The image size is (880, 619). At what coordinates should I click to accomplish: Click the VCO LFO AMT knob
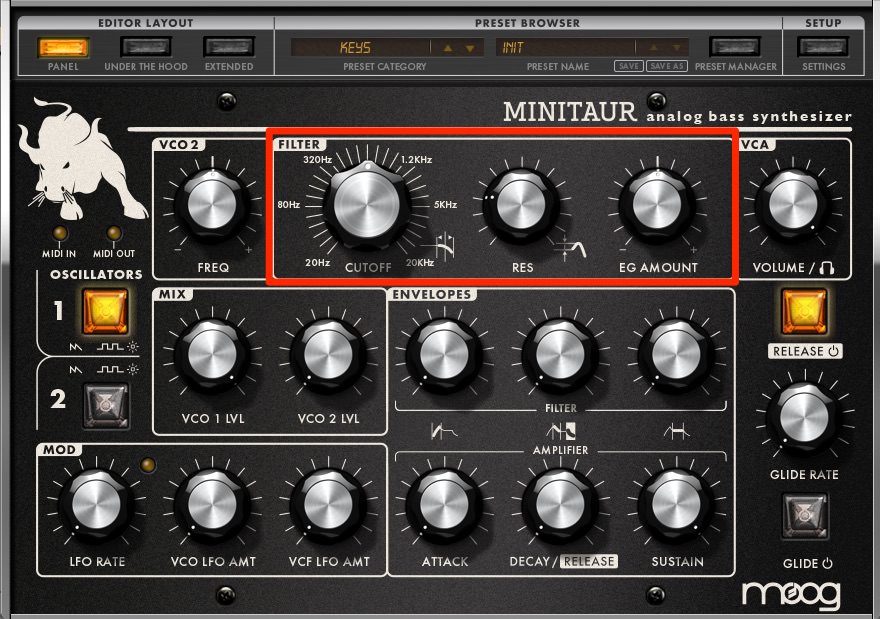pyautogui.click(x=212, y=504)
